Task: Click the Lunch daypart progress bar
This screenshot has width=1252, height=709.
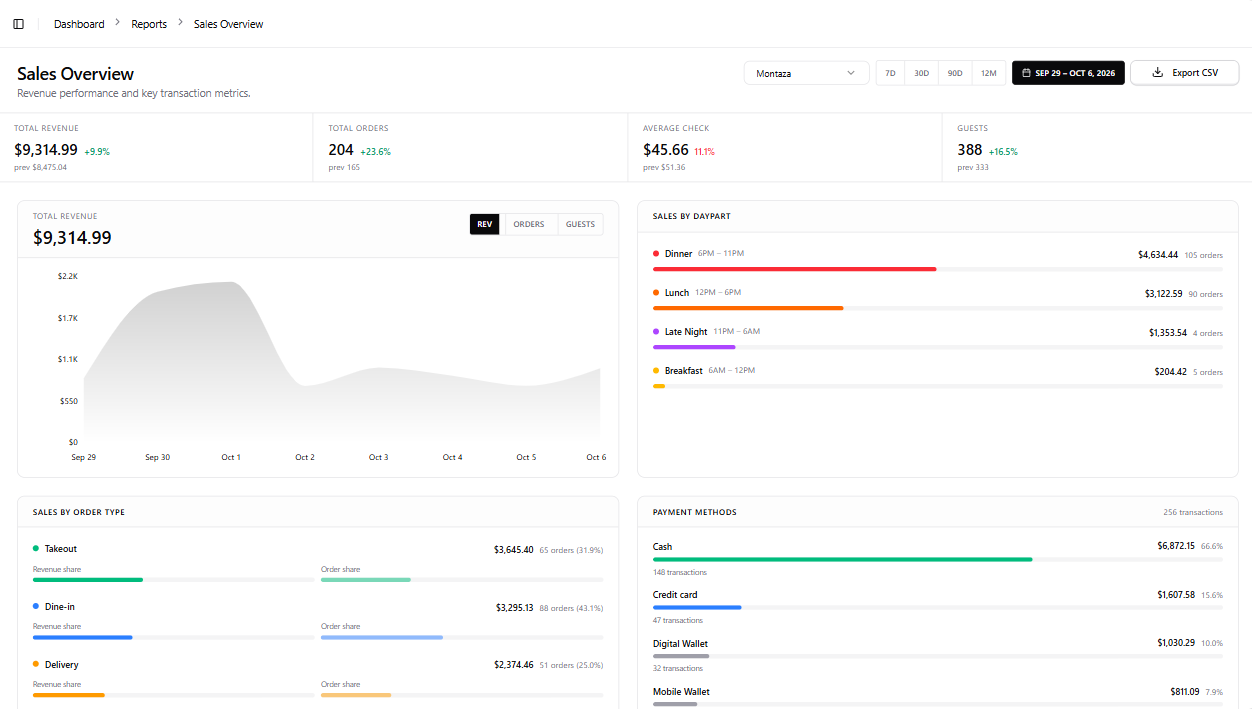Action: point(937,308)
